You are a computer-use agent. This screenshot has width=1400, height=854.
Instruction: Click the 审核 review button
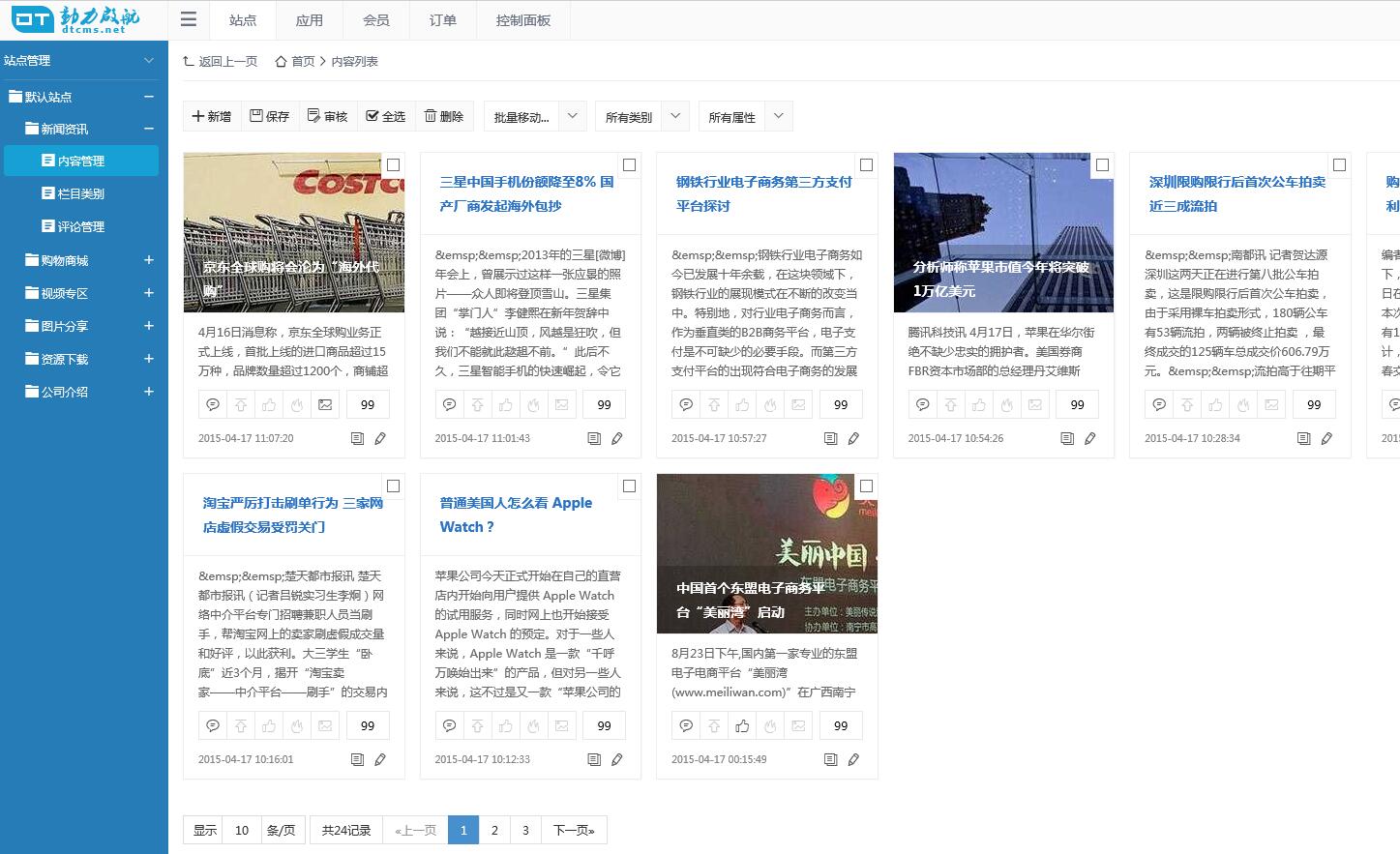pyautogui.click(x=328, y=116)
